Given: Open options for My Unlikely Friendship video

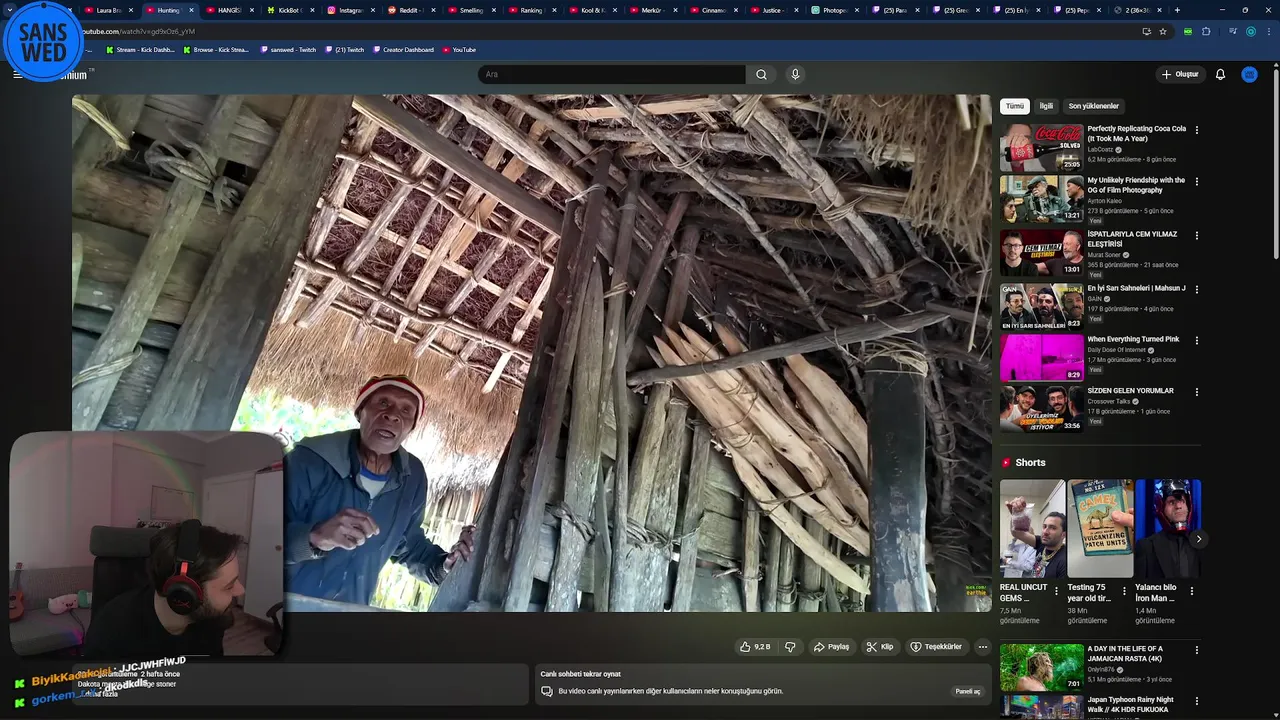Looking at the screenshot, I should tap(1196, 182).
